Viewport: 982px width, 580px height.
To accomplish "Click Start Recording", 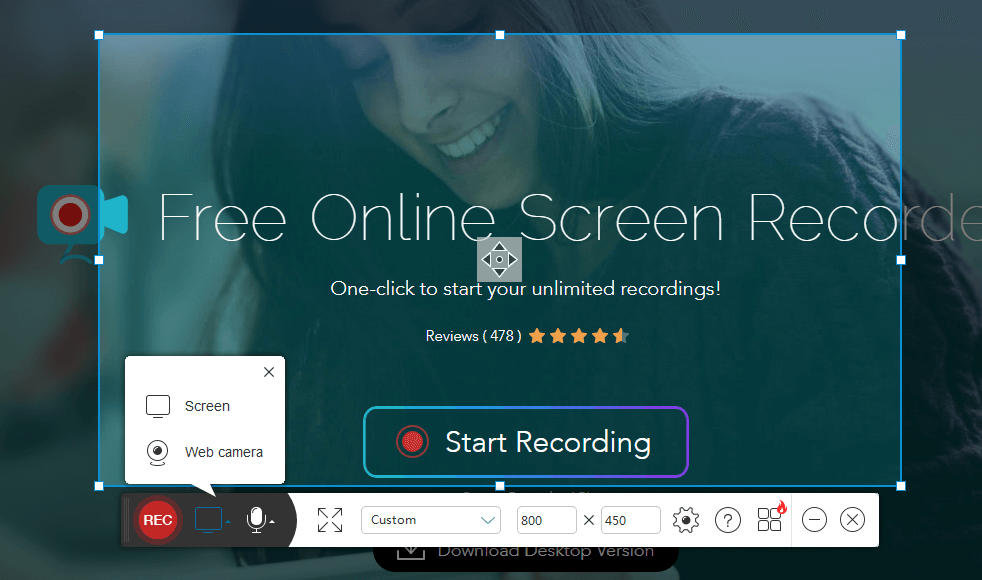I will [525, 442].
